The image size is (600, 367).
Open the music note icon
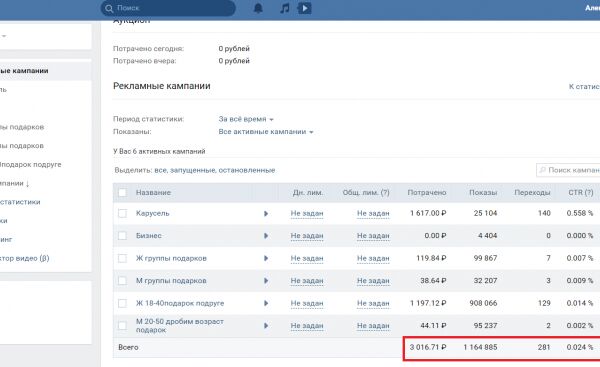tap(284, 8)
